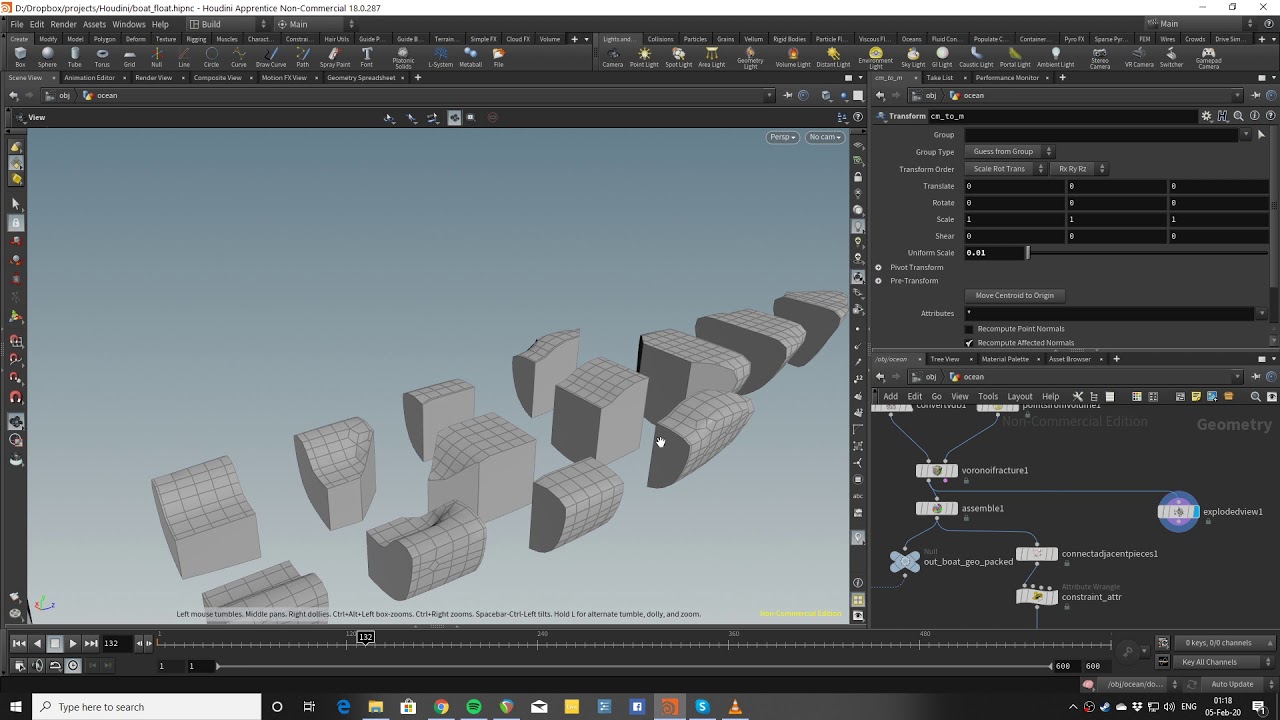
Task: Select the assemble1 node
Action: (x=936, y=508)
